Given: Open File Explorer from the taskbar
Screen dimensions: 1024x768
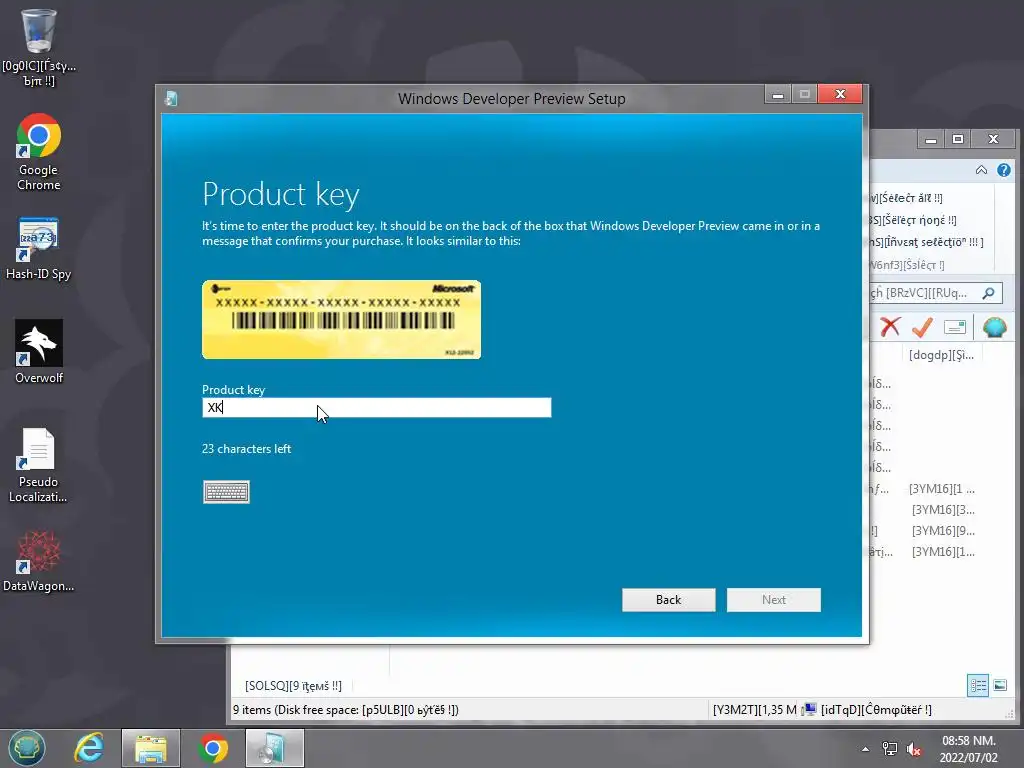Looking at the screenshot, I should coord(150,748).
